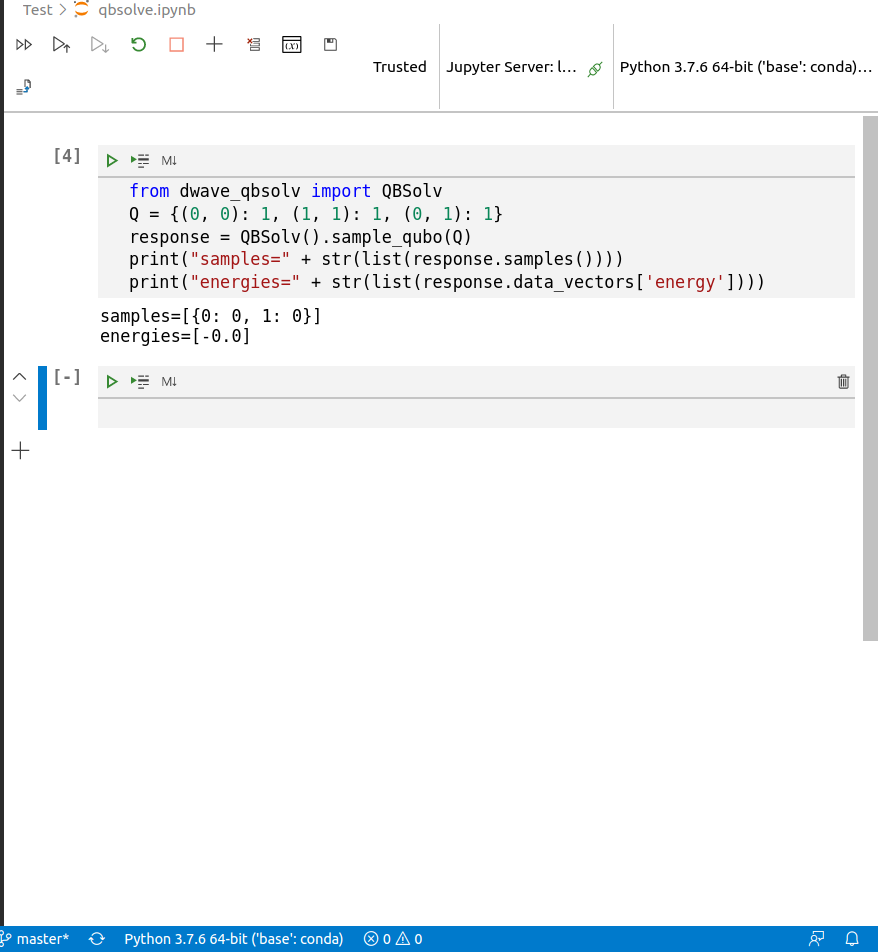Clear all cell outputs

pos(253,44)
